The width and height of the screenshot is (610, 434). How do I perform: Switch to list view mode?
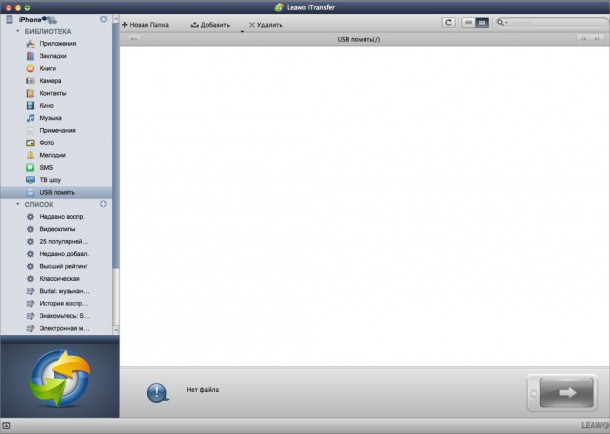tap(468, 23)
